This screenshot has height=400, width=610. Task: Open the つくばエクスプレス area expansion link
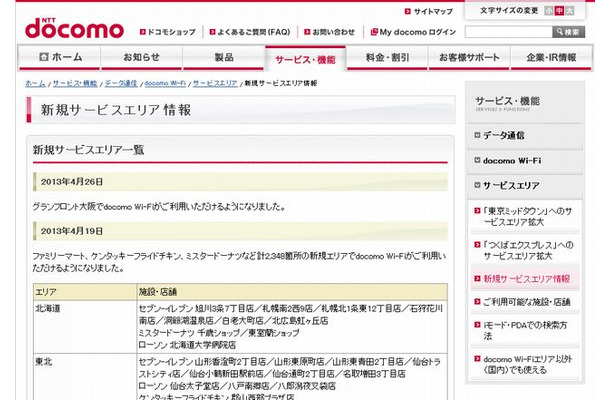528,251
